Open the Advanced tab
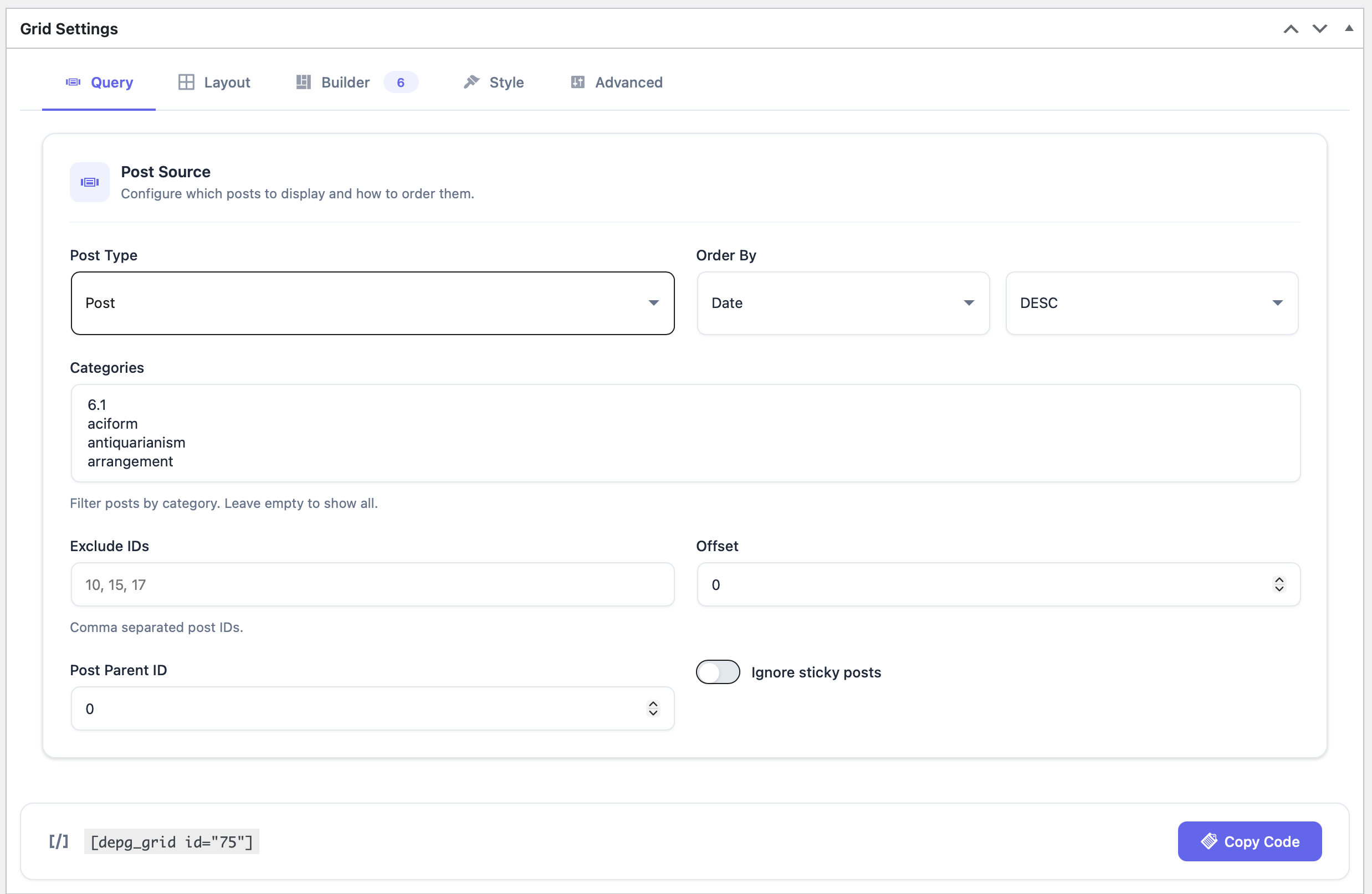 (616, 83)
